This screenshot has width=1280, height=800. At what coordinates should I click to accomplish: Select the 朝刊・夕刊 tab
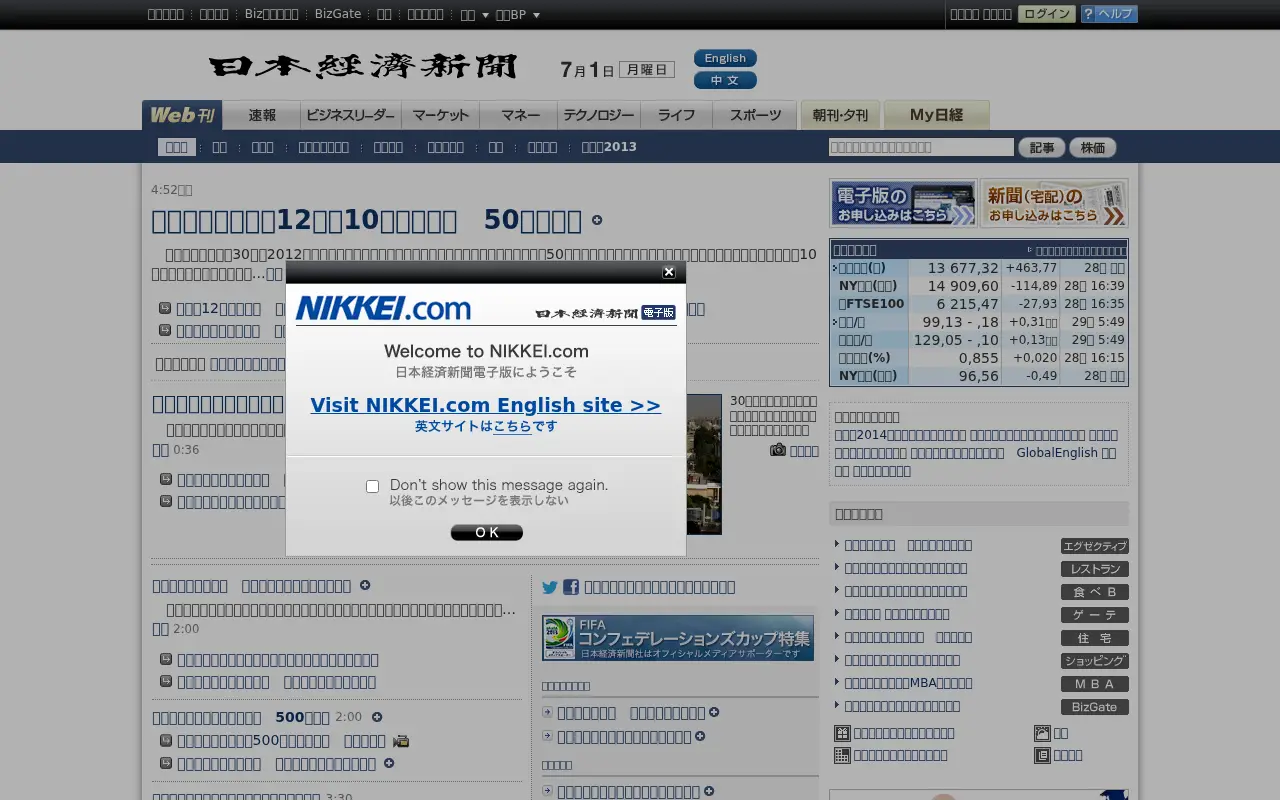click(840, 115)
